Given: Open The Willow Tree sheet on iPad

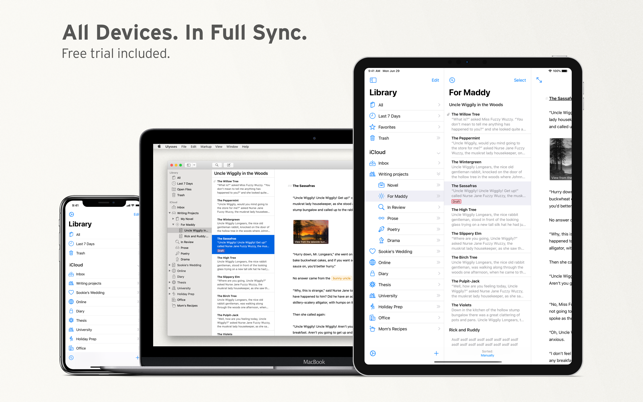Looking at the screenshot, I should click(487, 122).
